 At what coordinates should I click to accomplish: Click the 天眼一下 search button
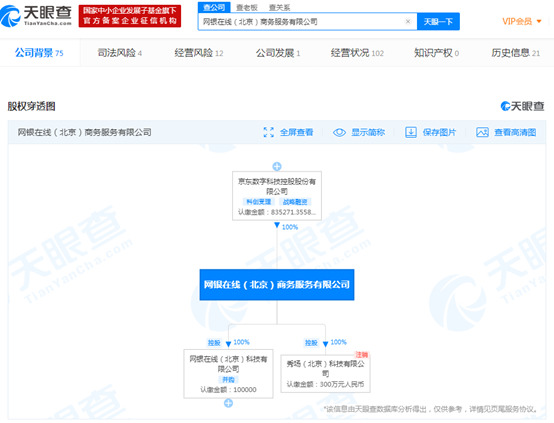(438, 22)
